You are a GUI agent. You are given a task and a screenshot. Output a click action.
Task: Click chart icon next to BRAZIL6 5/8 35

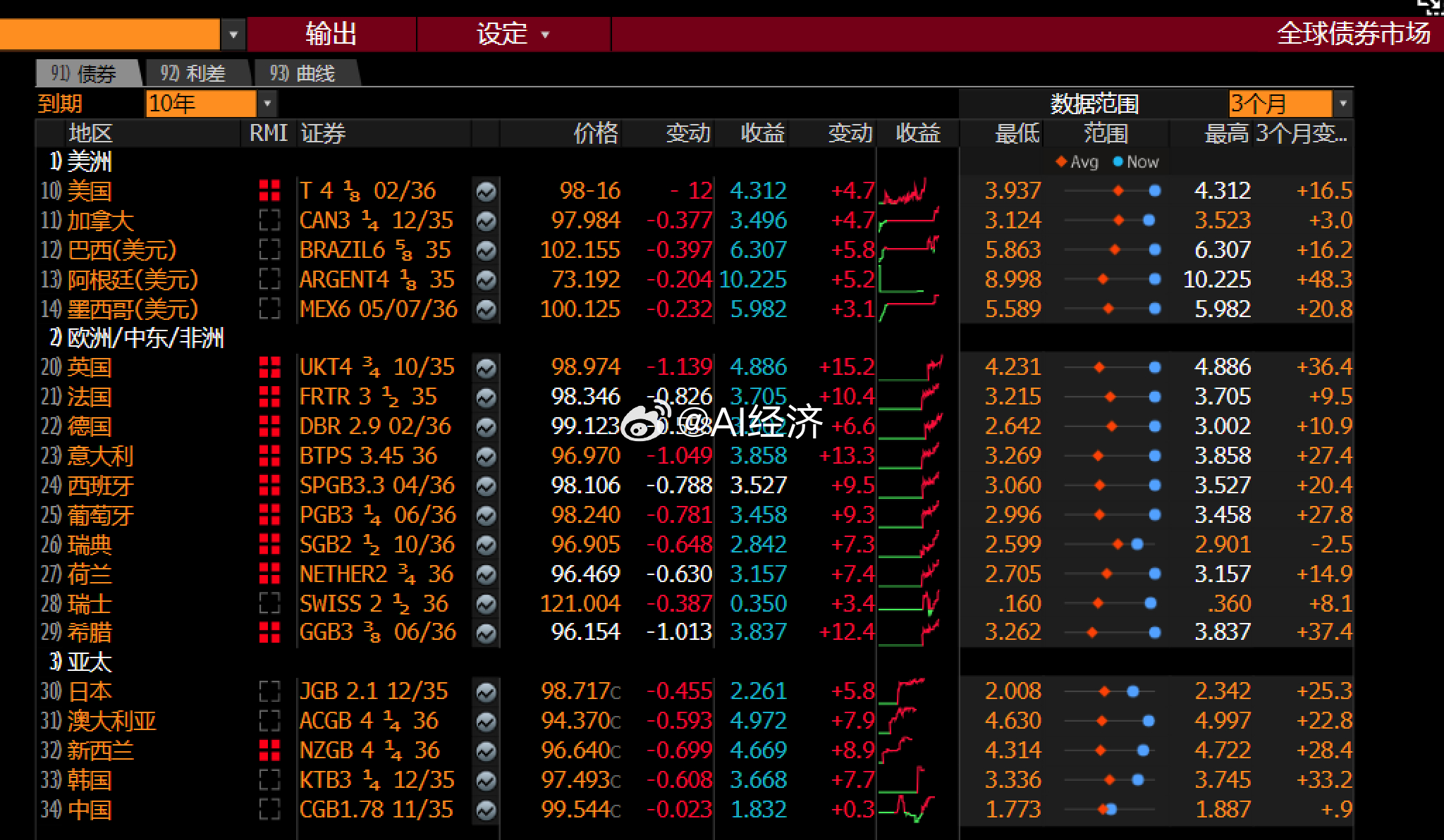coord(486,251)
